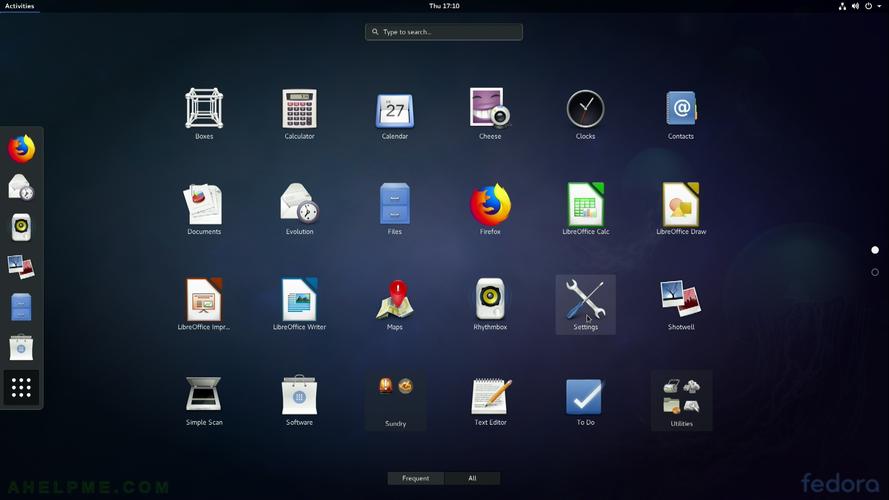Viewport: 889px width, 500px height.
Task: Switch to the All apps tab
Action: point(472,478)
